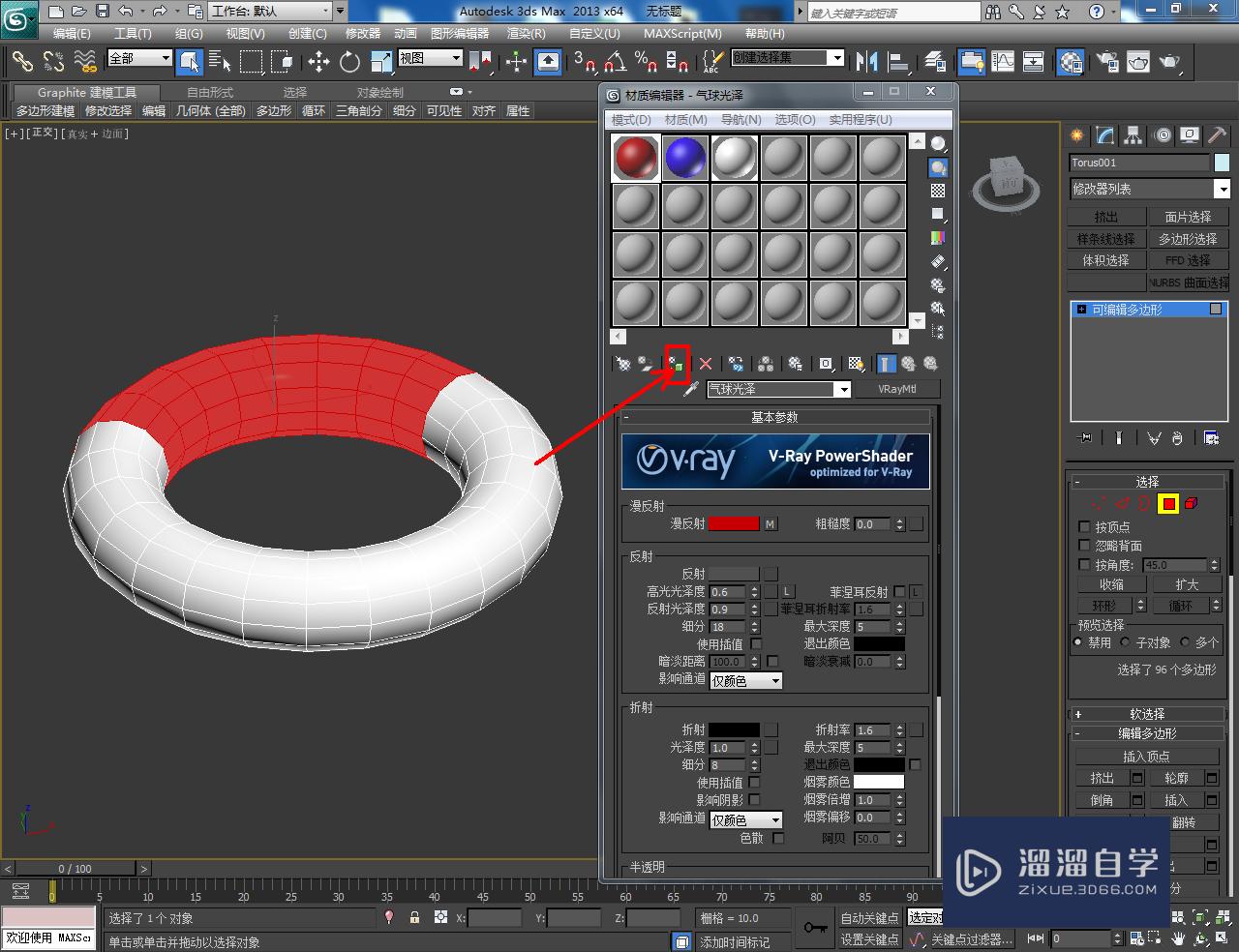Click red 漫反射 color swatch
The width and height of the screenshot is (1239, 952).
(x=734, y=523)
